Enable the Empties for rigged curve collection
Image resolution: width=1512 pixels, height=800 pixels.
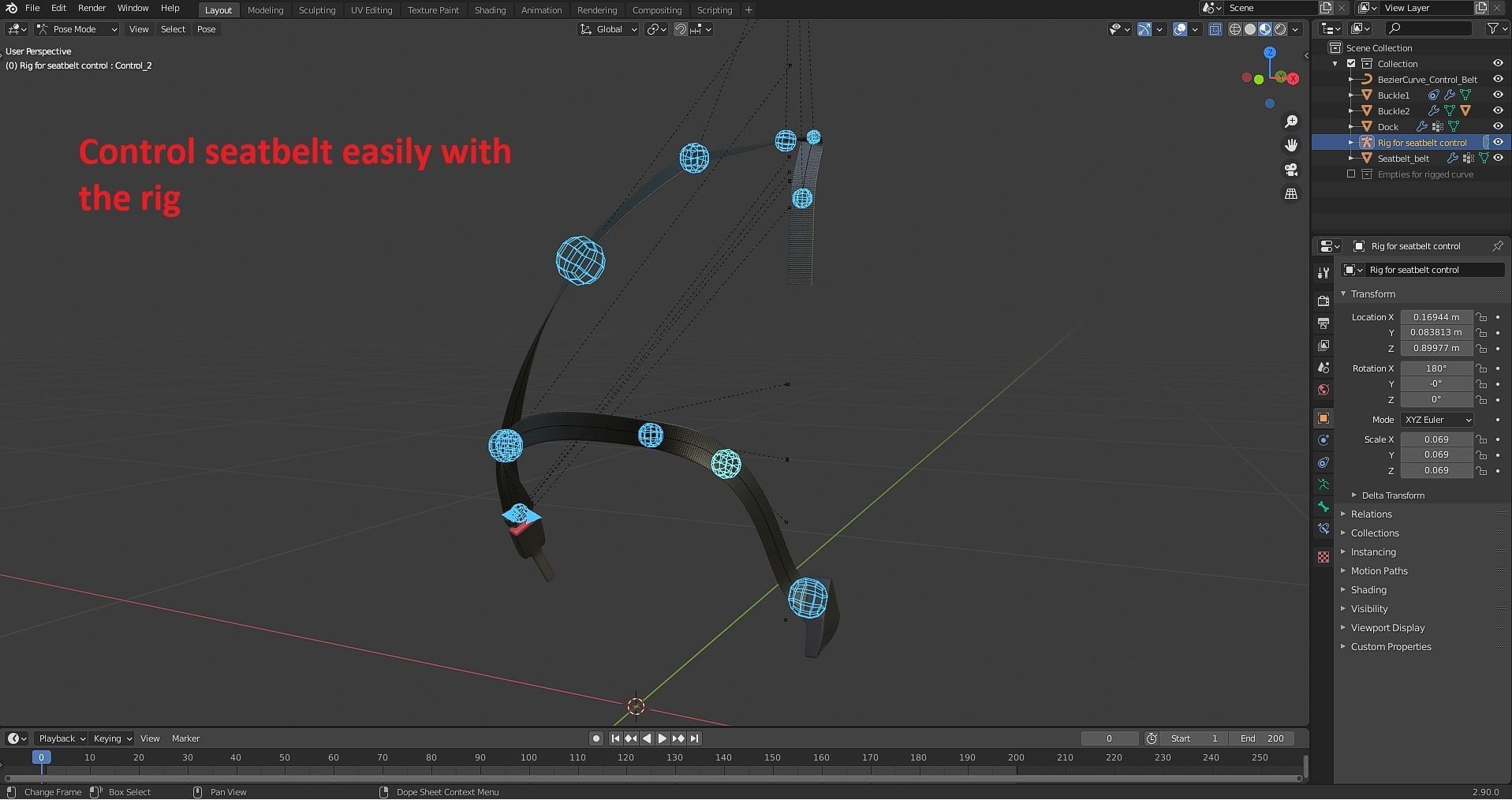pos(1351,174)
